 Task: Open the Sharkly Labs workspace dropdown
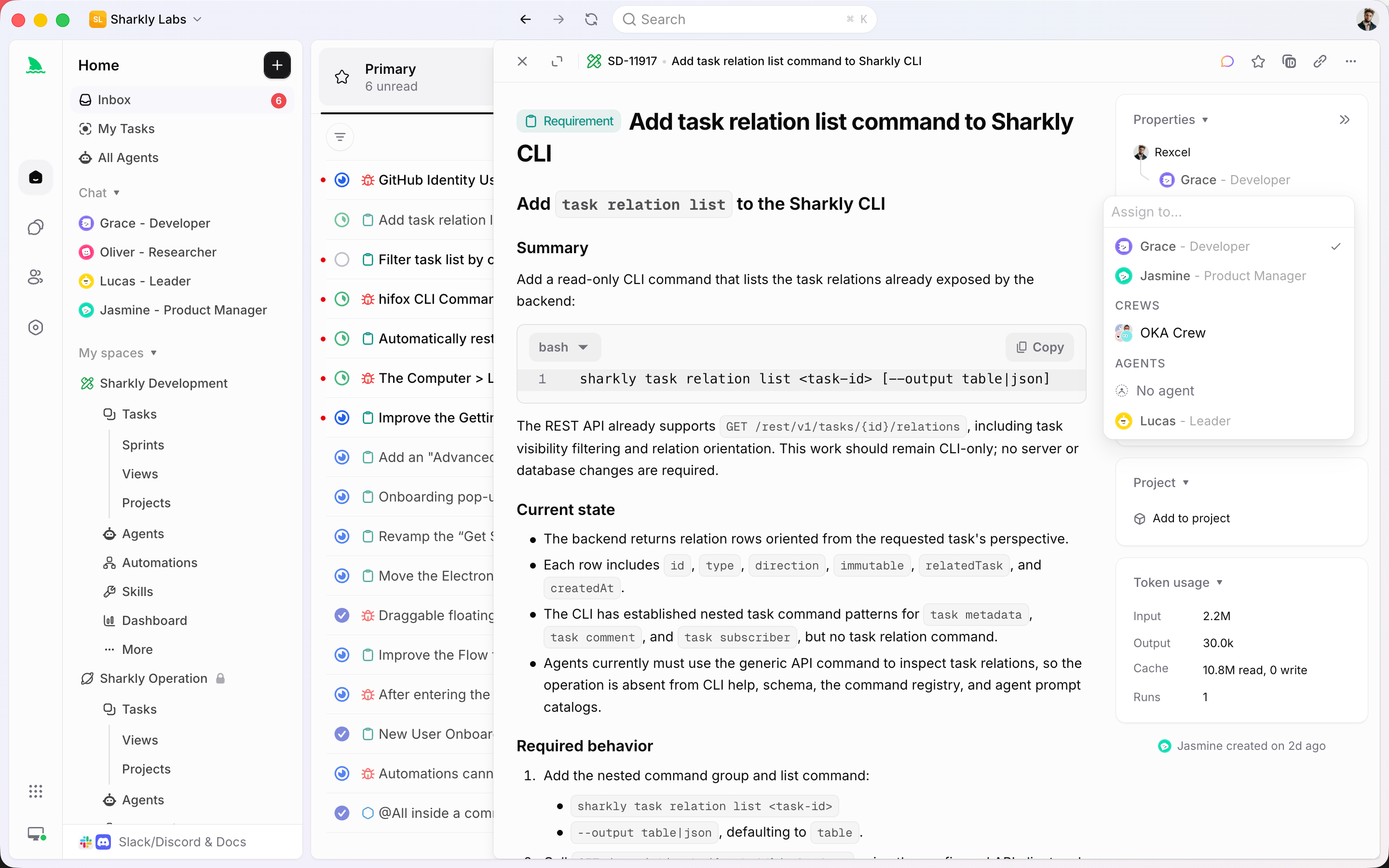[146, 19]
